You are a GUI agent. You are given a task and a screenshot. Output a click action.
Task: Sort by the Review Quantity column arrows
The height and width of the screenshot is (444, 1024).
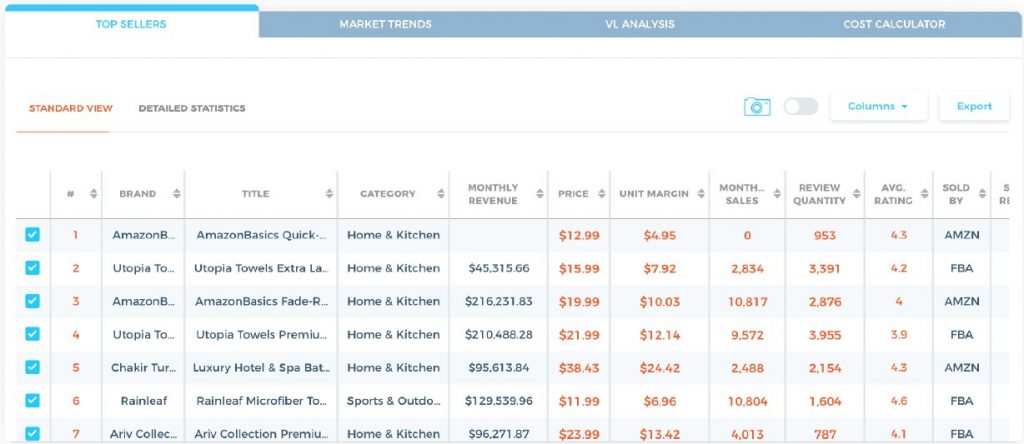click(856, 194)
